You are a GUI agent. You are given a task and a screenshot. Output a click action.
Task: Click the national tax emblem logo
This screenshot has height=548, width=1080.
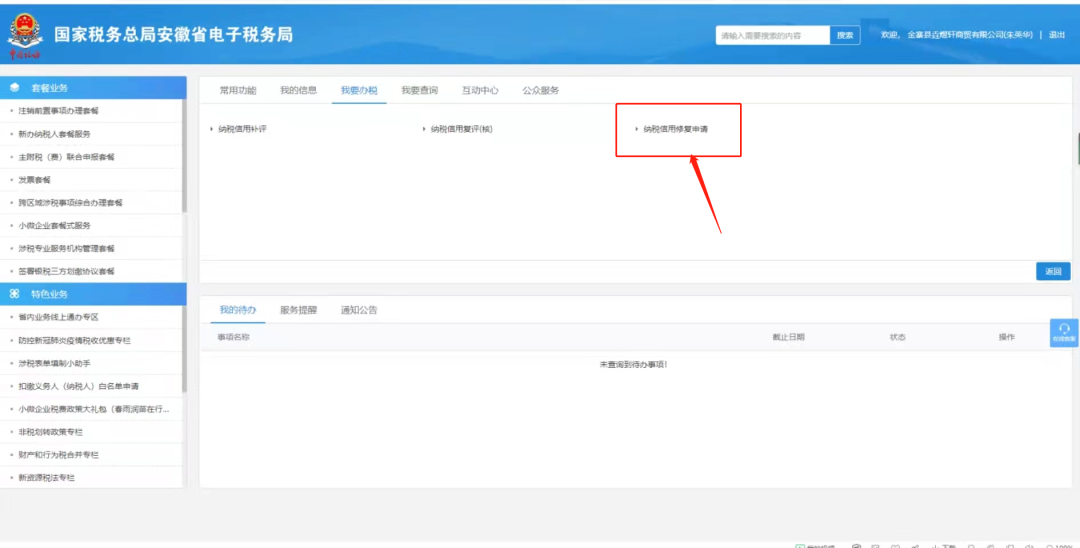pyautogui.click(x=25, y=35)
